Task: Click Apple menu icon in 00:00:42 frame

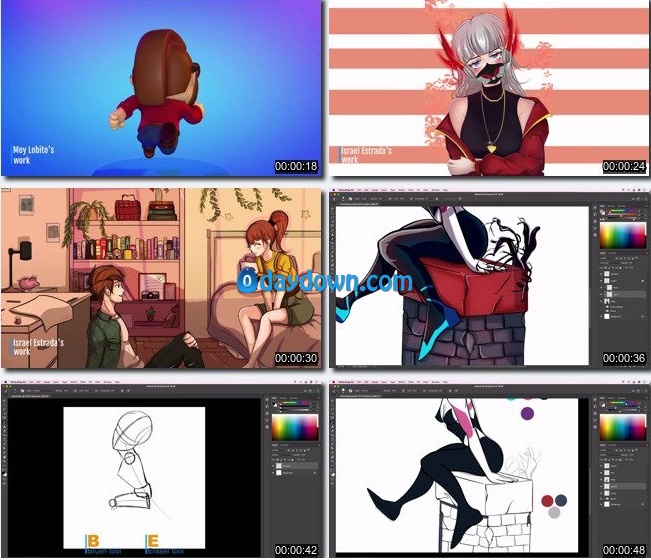Action: [x=5, y=382]
